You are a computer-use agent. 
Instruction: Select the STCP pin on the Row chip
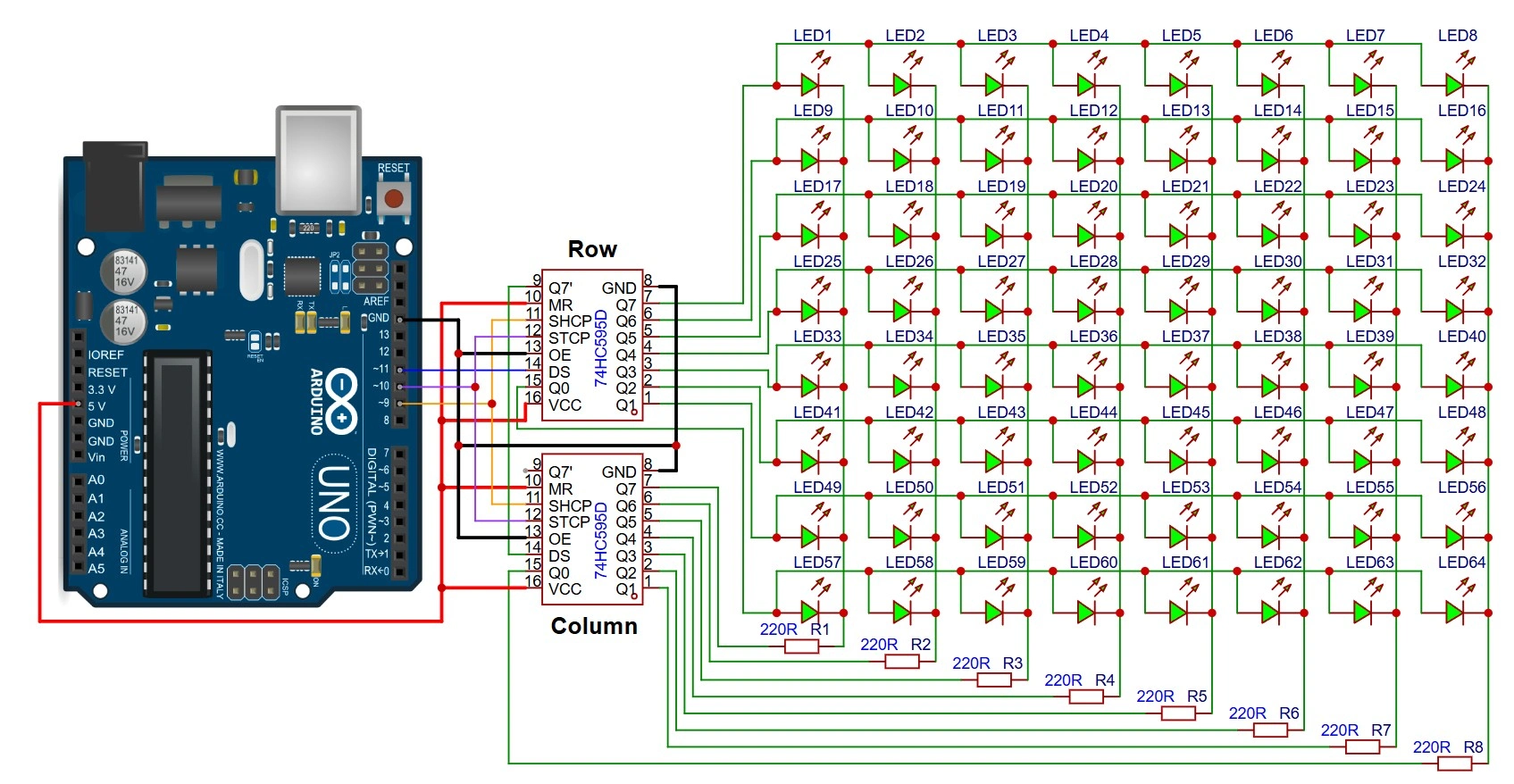tap(569, 338)
